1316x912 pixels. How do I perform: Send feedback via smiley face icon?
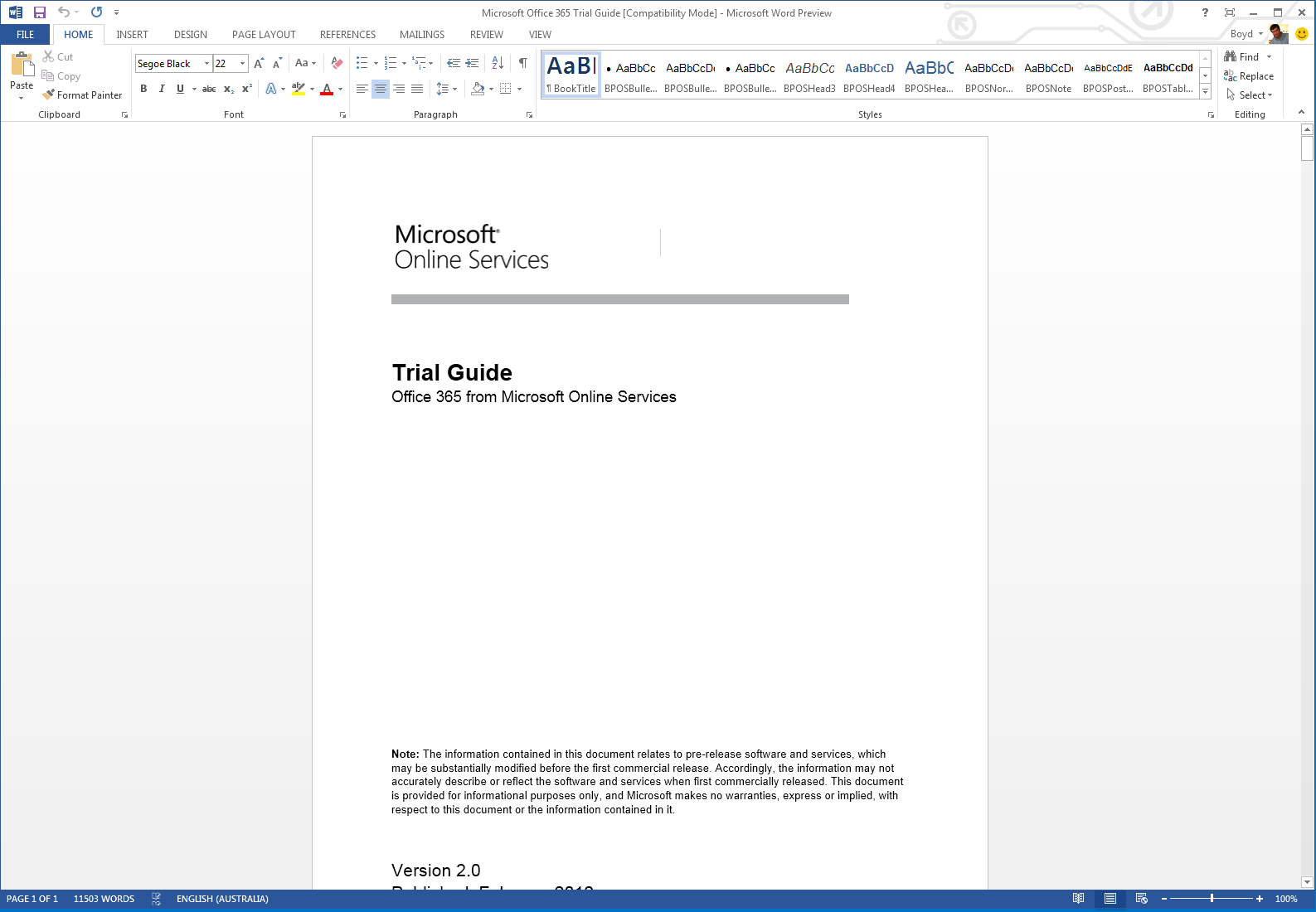1302,34
